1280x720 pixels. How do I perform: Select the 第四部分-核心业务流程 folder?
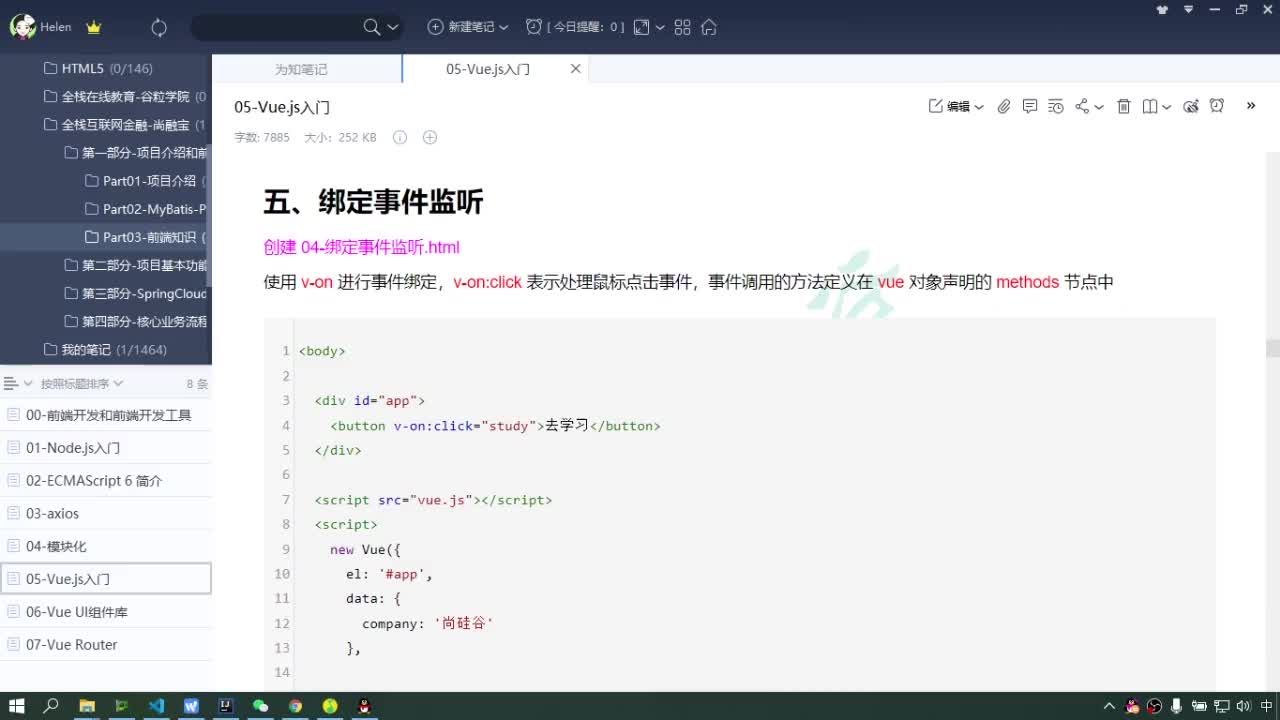[106, 322]
